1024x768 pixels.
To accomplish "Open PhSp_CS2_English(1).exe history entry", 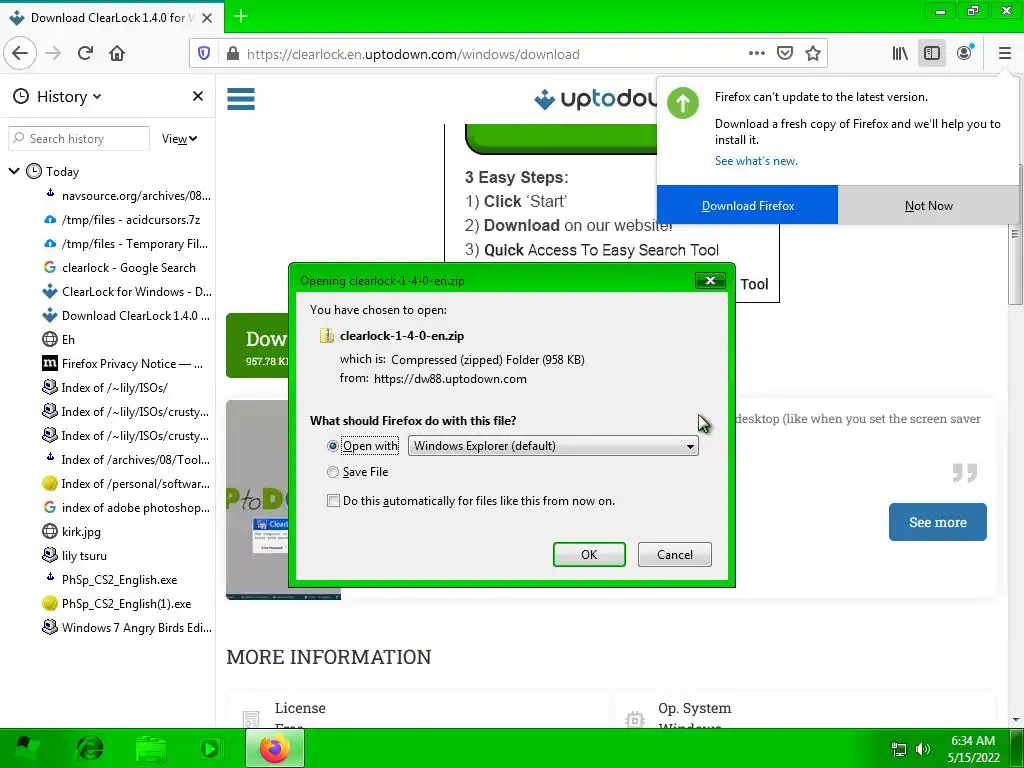I will click(117, 603).
